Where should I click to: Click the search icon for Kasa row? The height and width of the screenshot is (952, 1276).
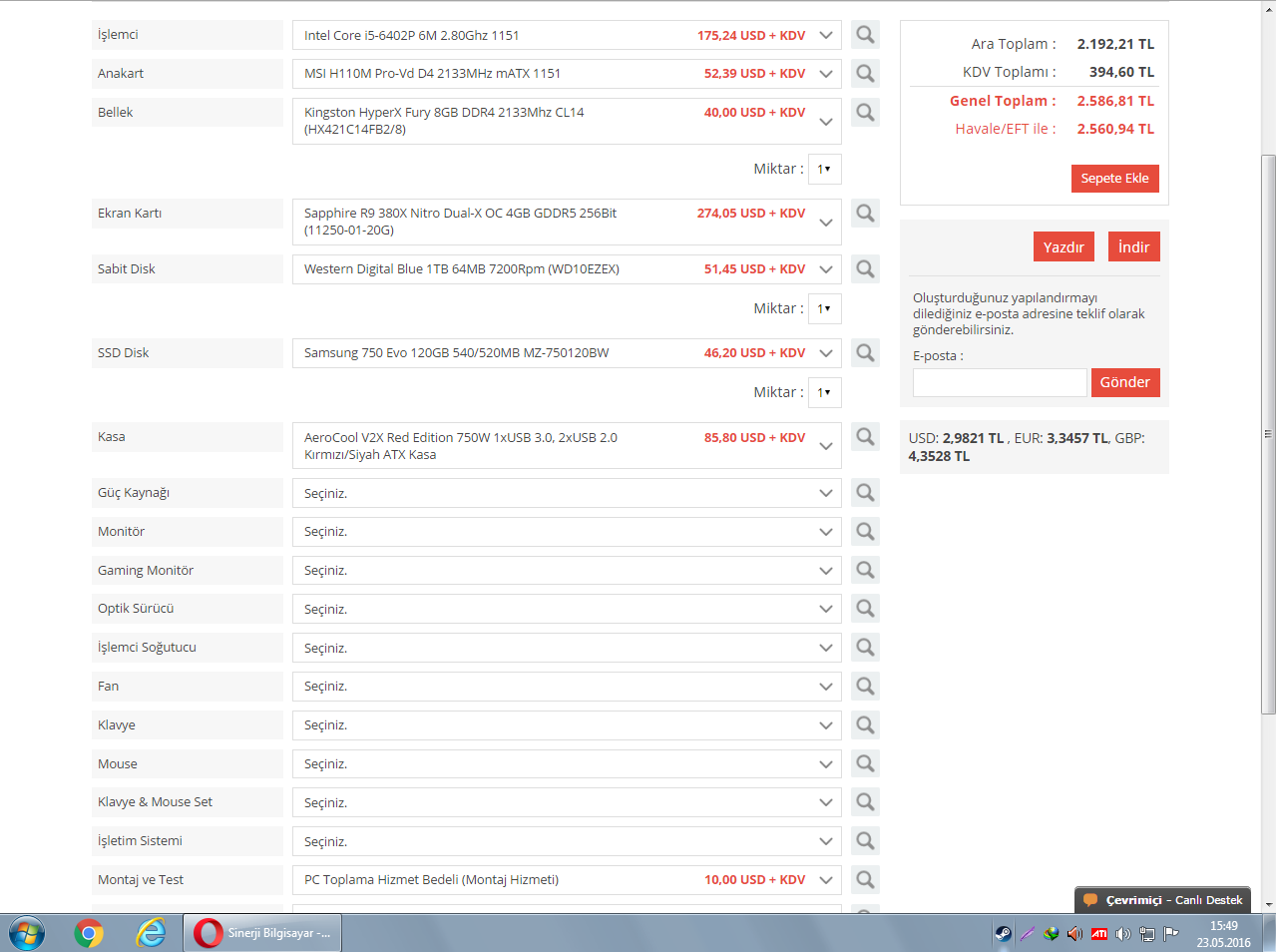865,437
